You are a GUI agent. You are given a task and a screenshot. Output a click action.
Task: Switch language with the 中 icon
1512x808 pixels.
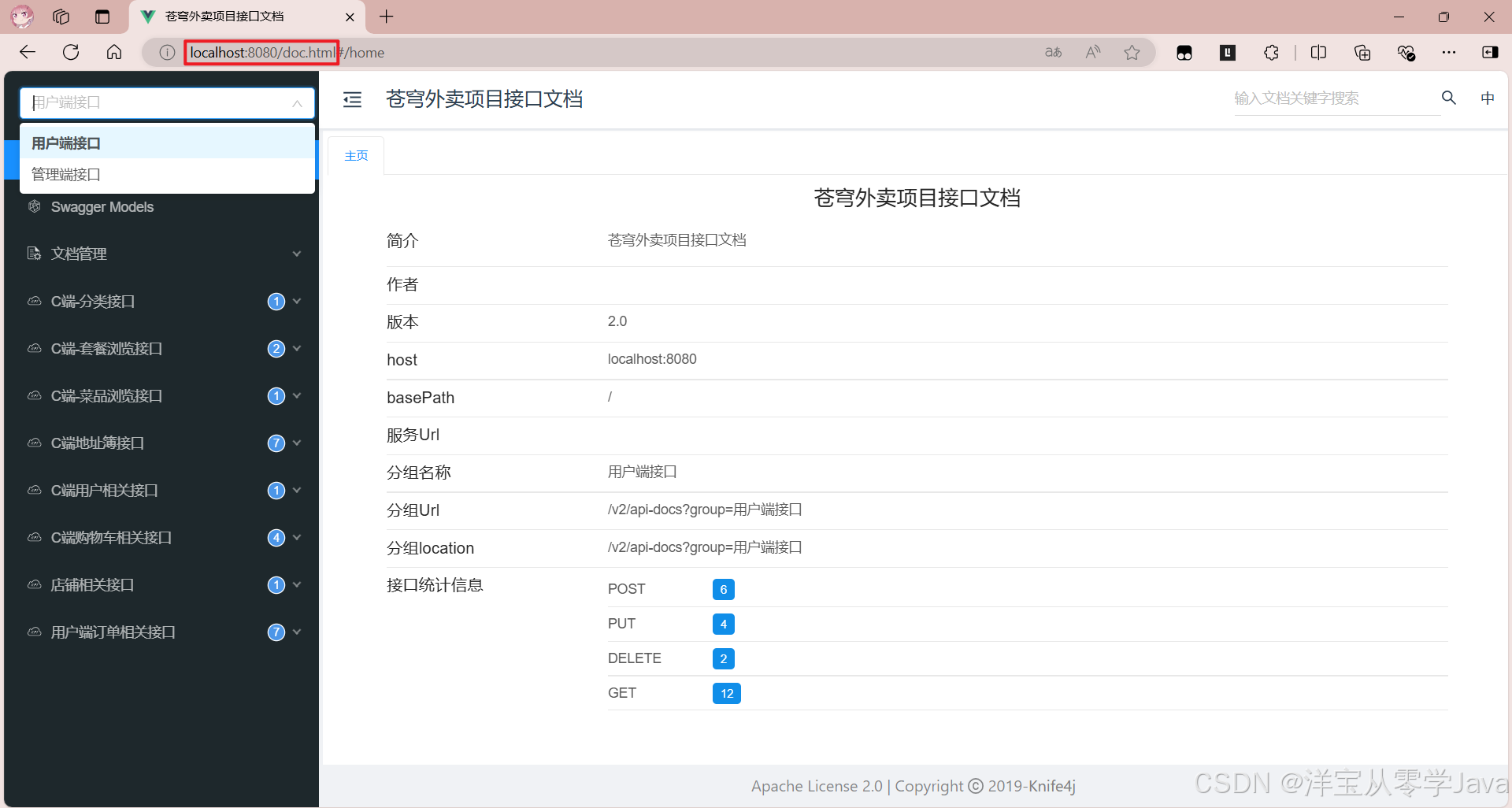(x=1488, y=98)
